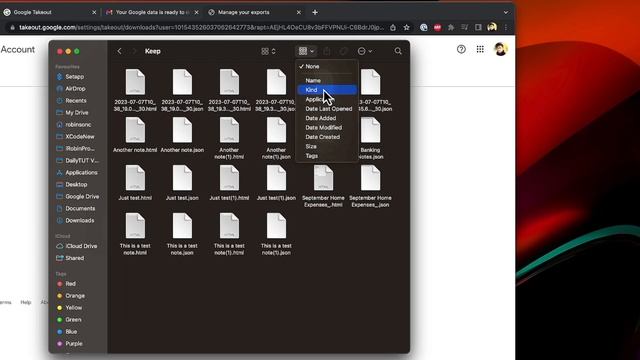Viewport: 640px width, 360px height.
Task: Open the Chrome tab search chevron
Action: point(506,12)
